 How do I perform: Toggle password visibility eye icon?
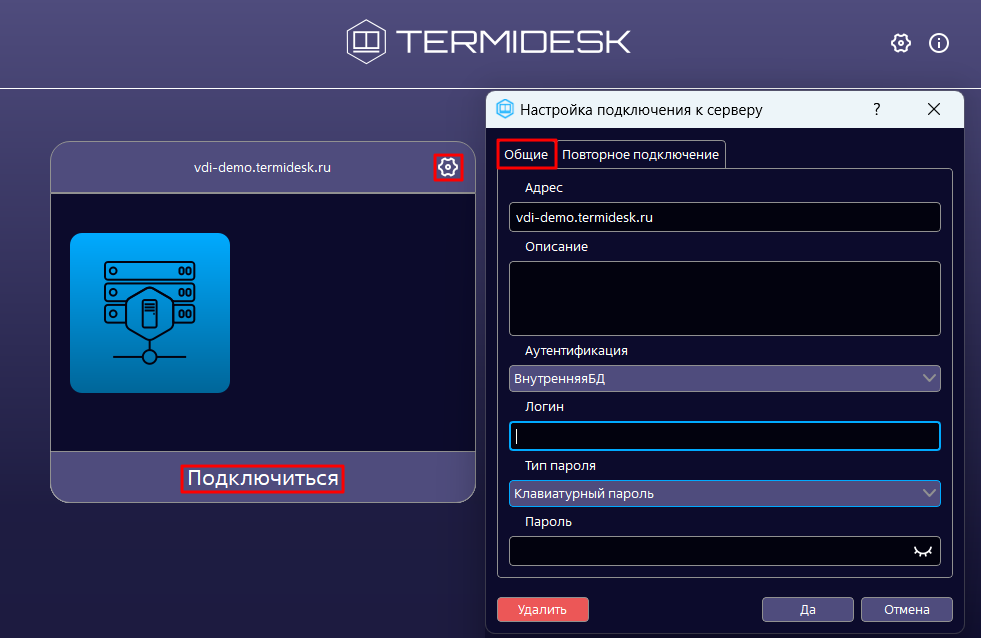(922, 551)
